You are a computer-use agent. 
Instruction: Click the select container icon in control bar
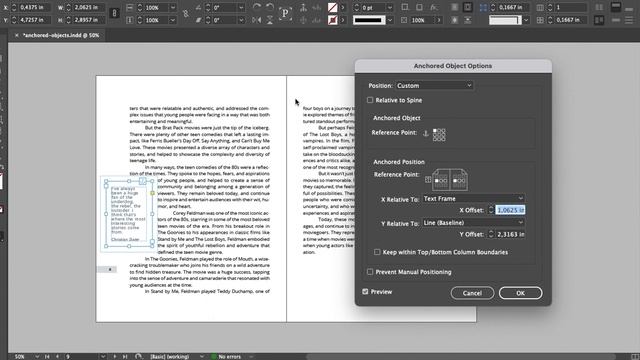[303, 7]
